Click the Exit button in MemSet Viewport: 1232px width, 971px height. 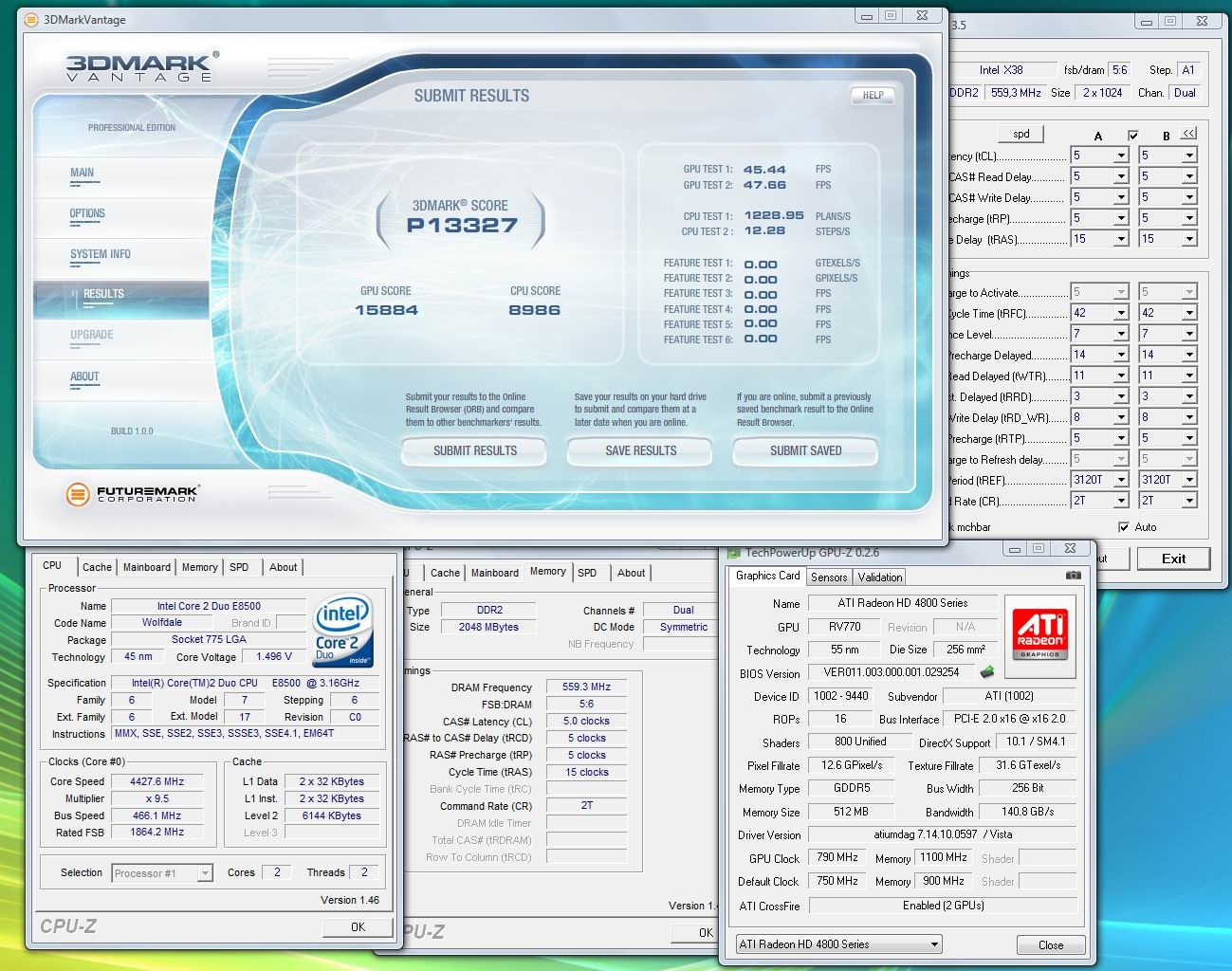1174,559
